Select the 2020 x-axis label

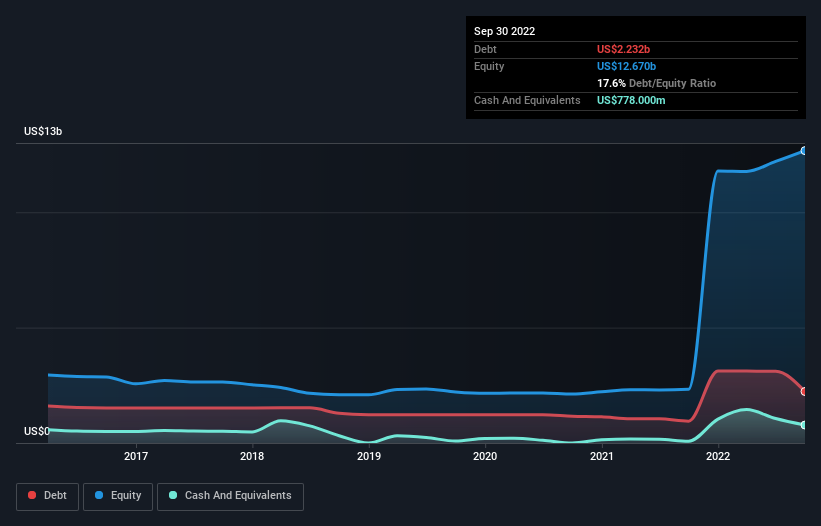click(x=485, y=456)
